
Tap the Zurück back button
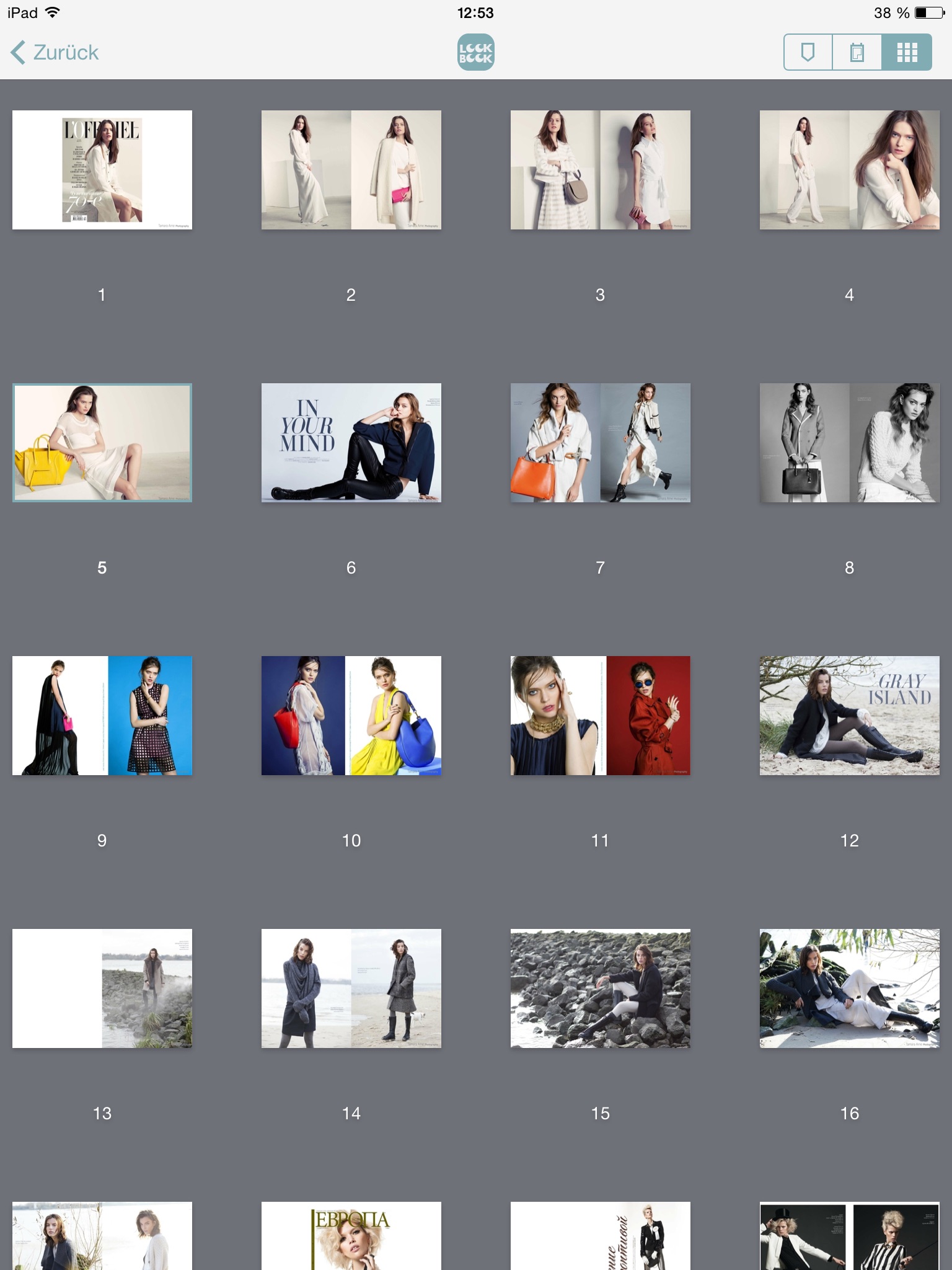55,53
